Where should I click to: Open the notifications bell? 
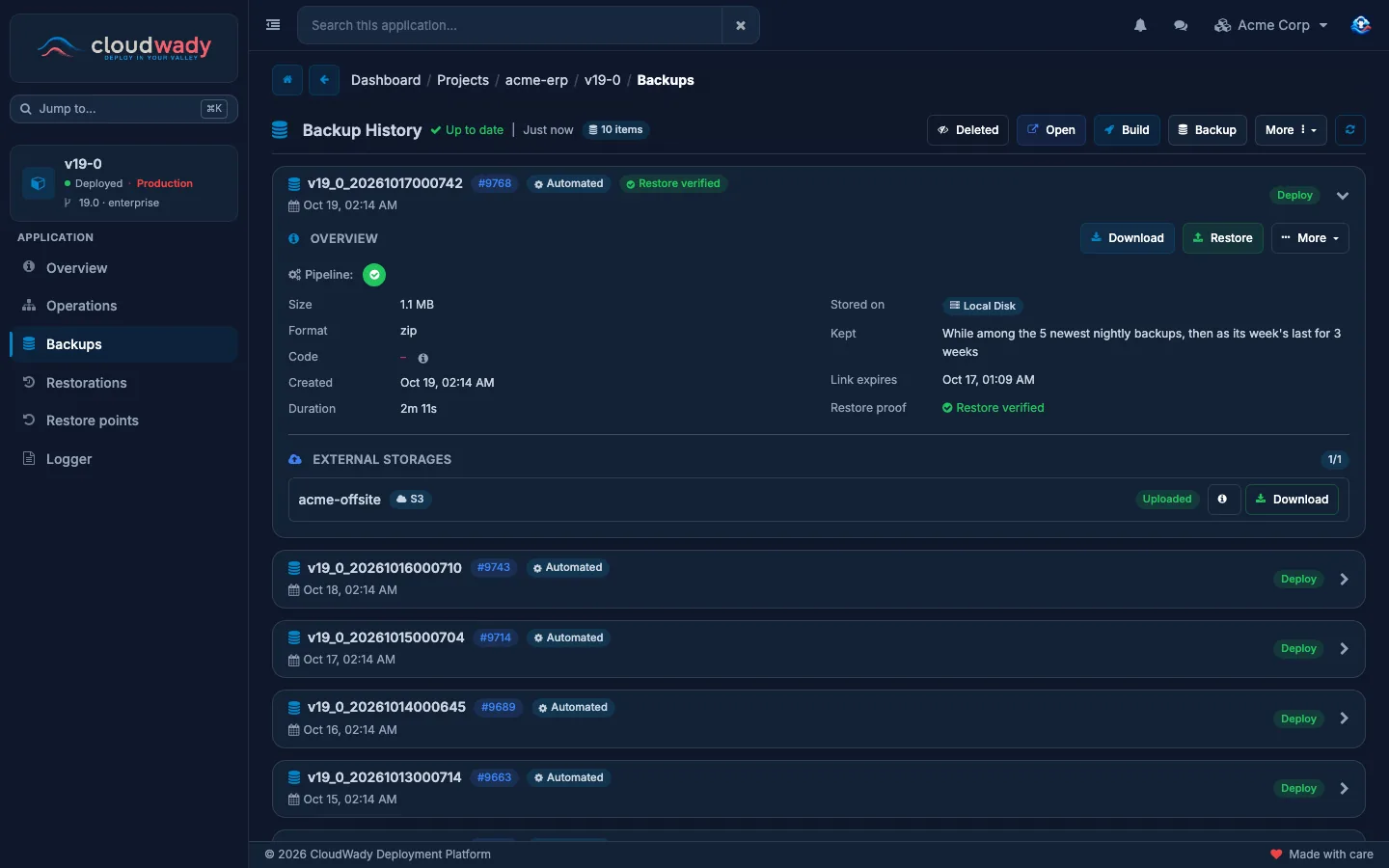pos(1140,26)
